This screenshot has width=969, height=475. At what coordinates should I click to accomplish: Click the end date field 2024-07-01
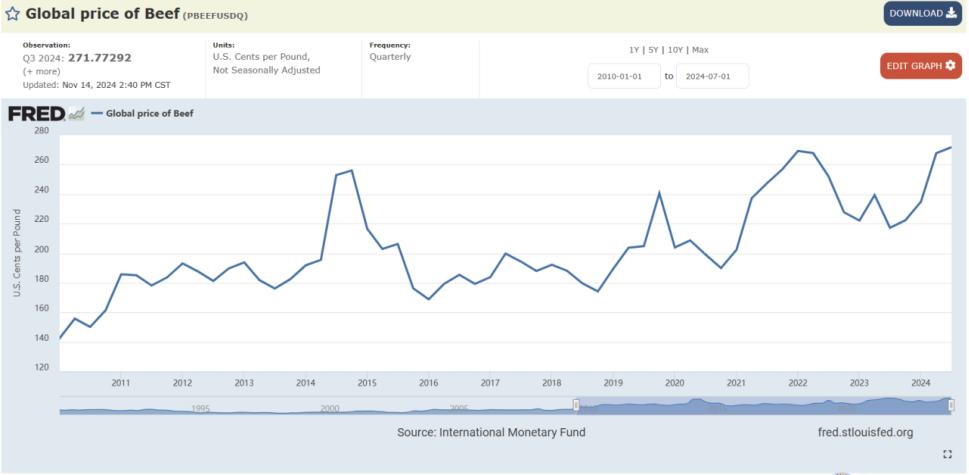click(712, 76)
